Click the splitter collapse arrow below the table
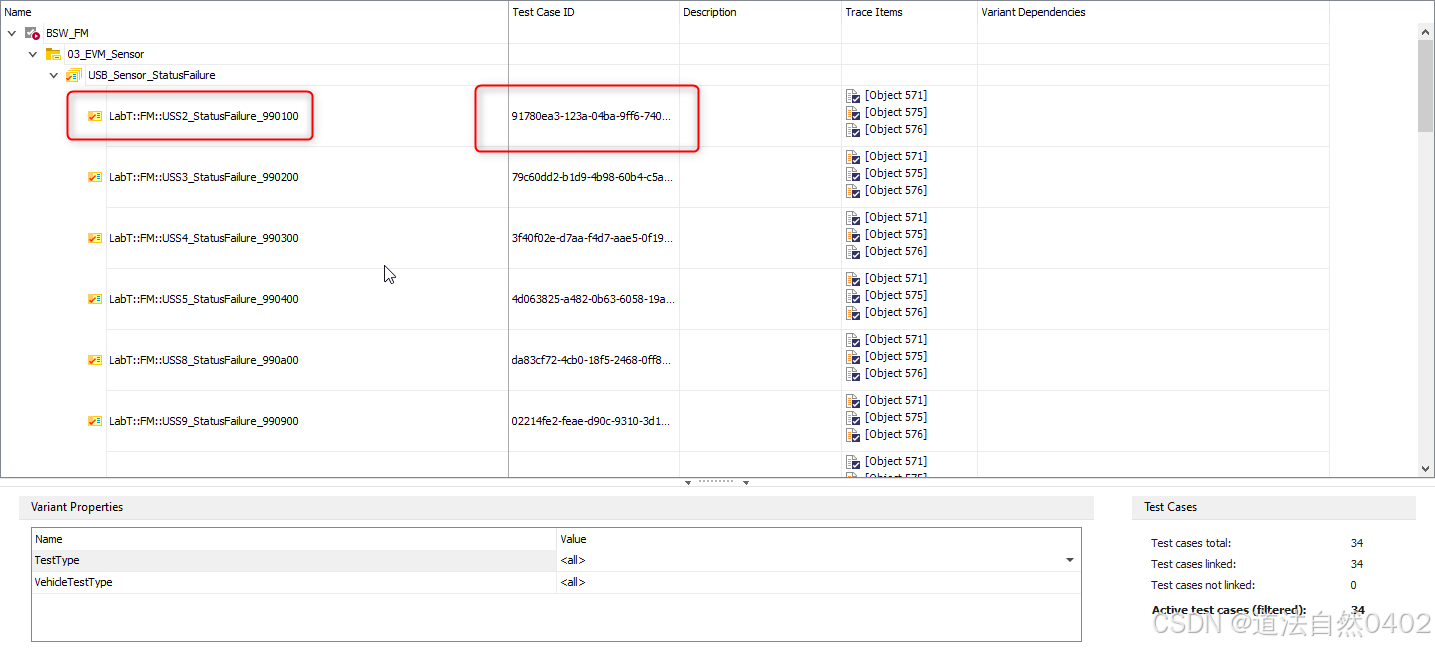Screen dimensions: 1435x649 [688, 481]
